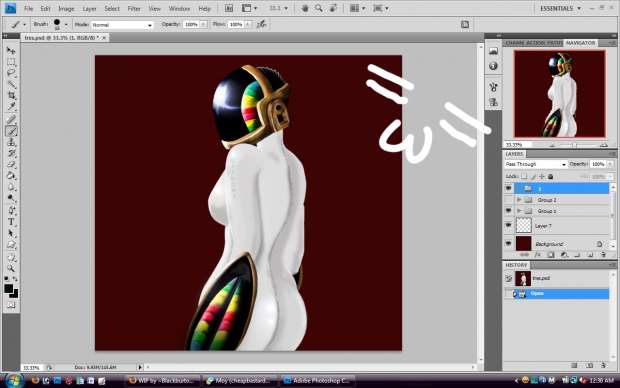Switch to the Paths tab
The width and height of the screenshot is (620, 388).
pyautogui.click(x=555, y=43)
